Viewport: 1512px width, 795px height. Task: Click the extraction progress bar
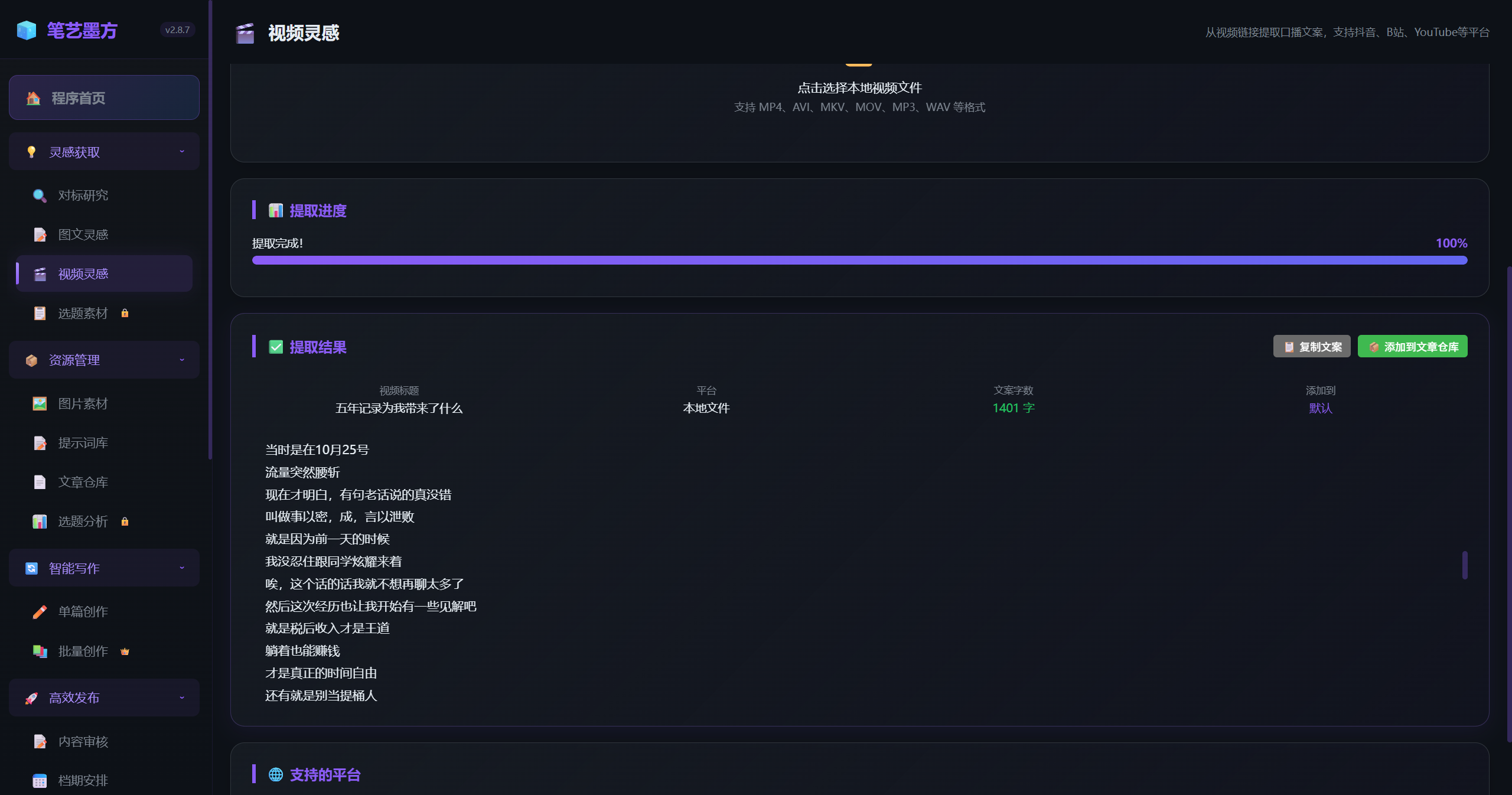click(x=859, y=260)
